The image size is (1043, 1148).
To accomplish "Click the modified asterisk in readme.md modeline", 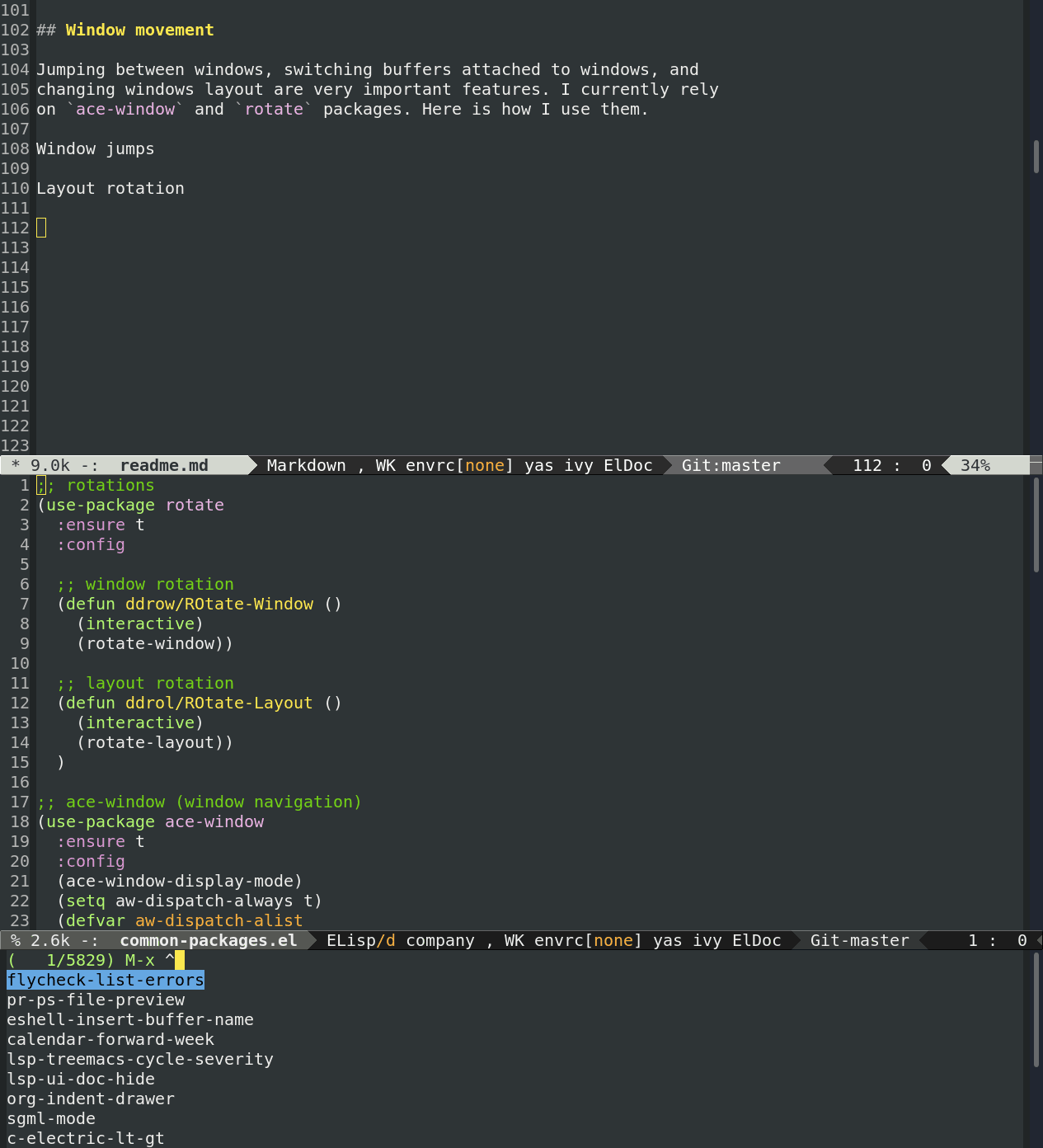I will pyautogui.click(x=16, y=465).
